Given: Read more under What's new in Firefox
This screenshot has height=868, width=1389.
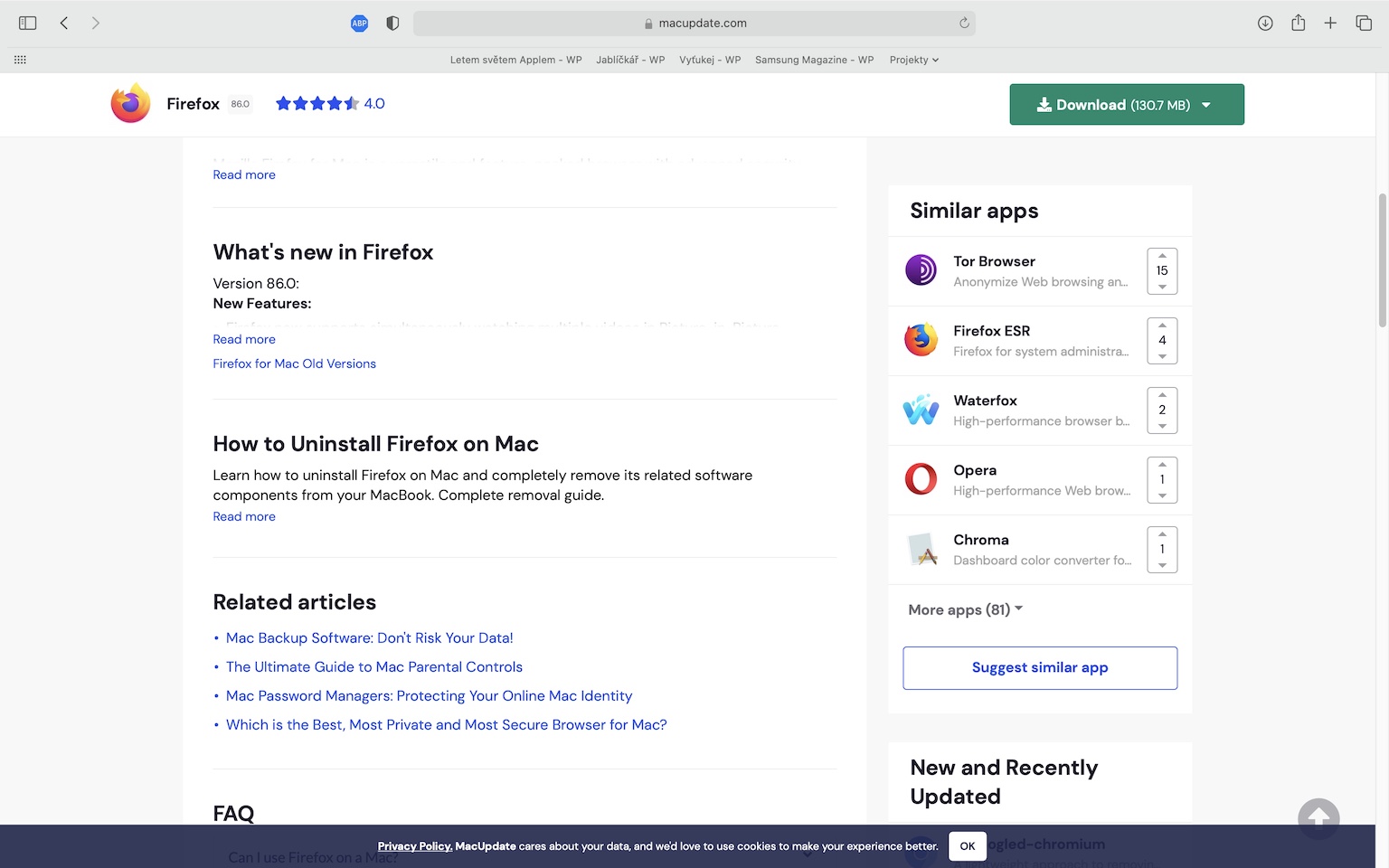Looking at the screenshot, I should (244, 339).
